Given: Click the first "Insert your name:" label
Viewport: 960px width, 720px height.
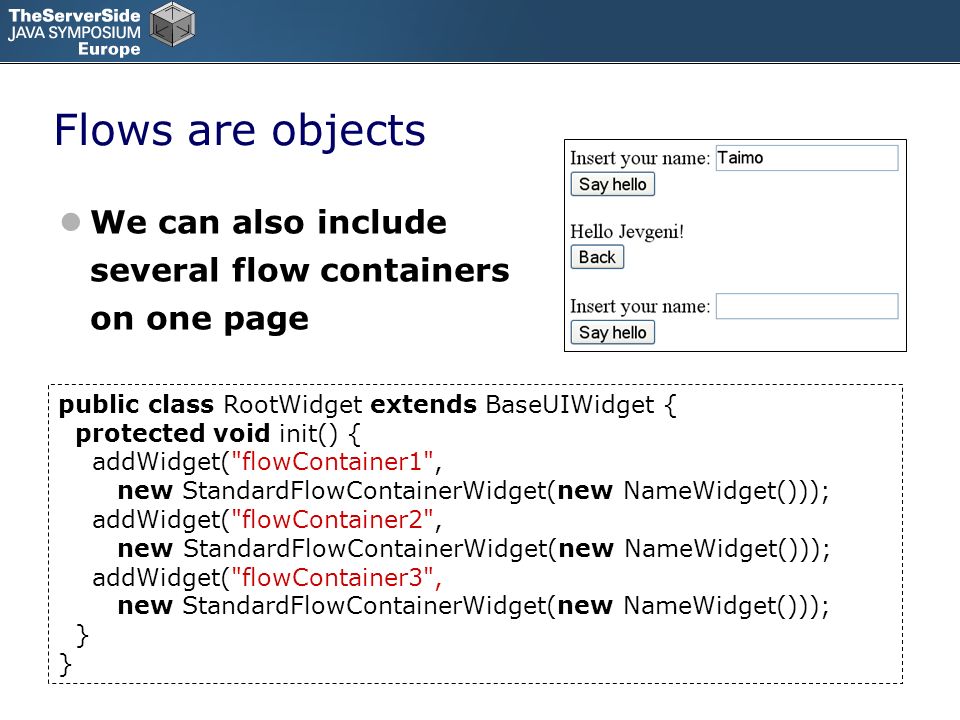Looking at the screenshot, I should [x=640, y=159].
